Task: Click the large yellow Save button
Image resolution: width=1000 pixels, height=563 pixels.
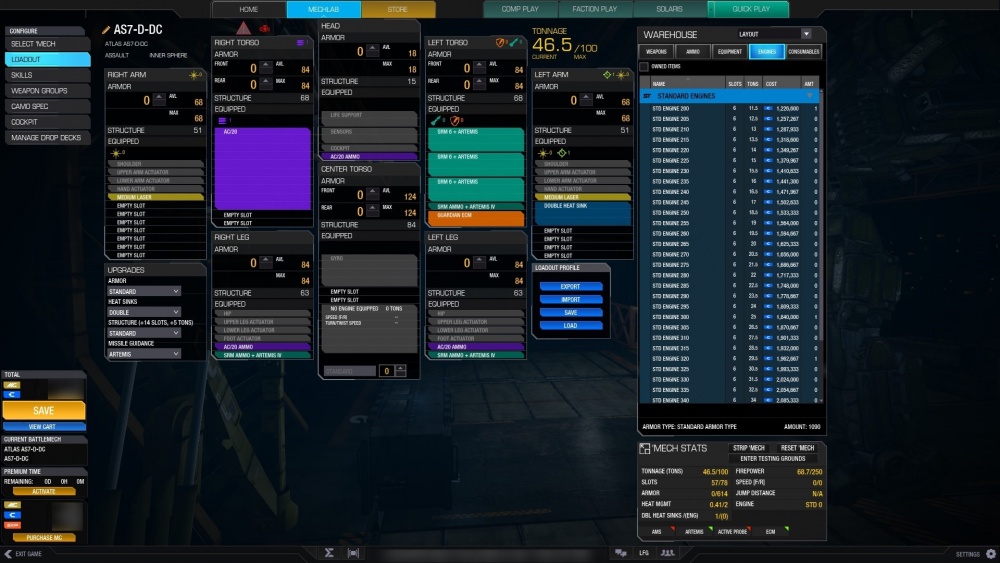Action: [43, 411]
